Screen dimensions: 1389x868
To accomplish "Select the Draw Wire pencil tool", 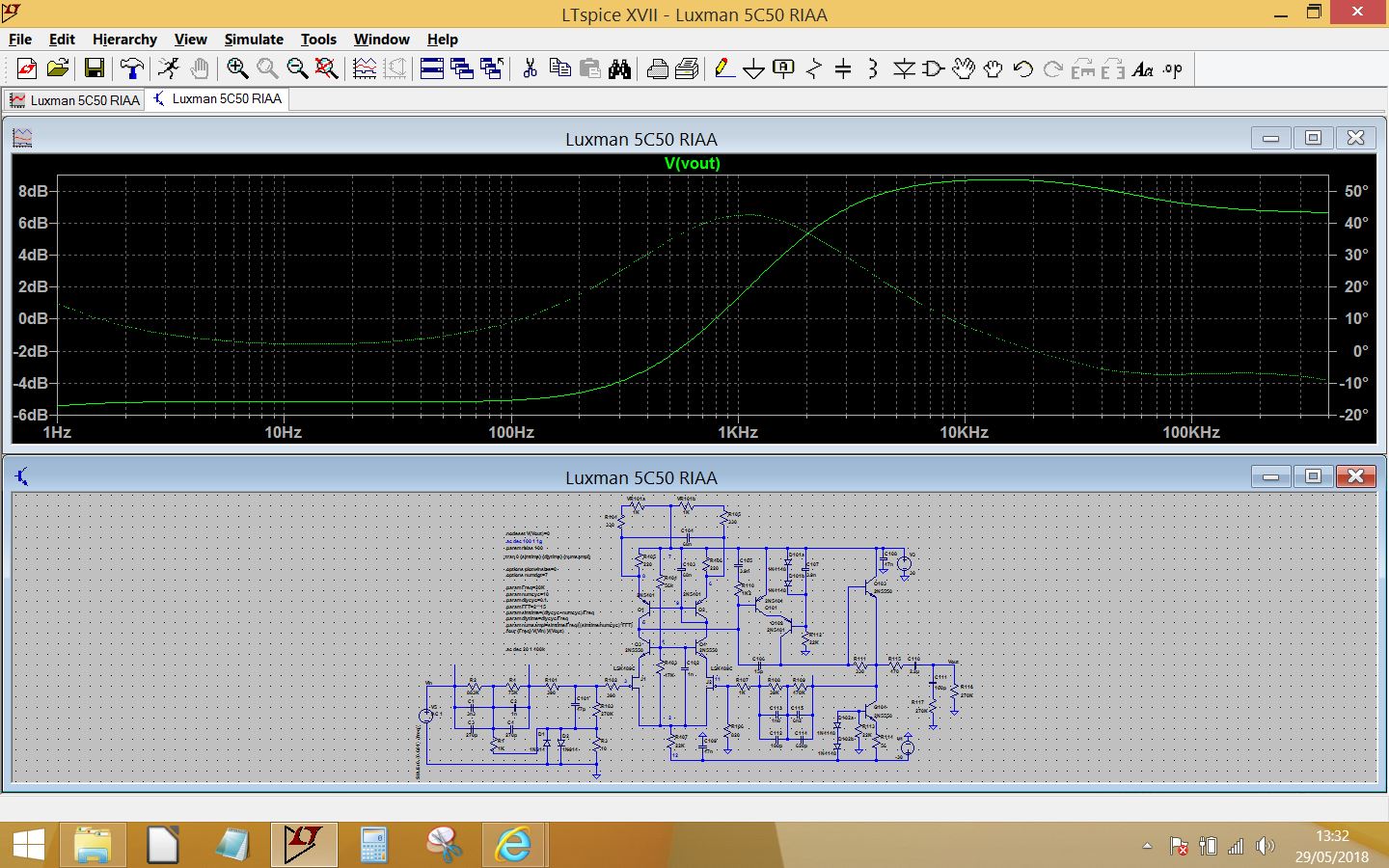I will click(x=724, y=68).
